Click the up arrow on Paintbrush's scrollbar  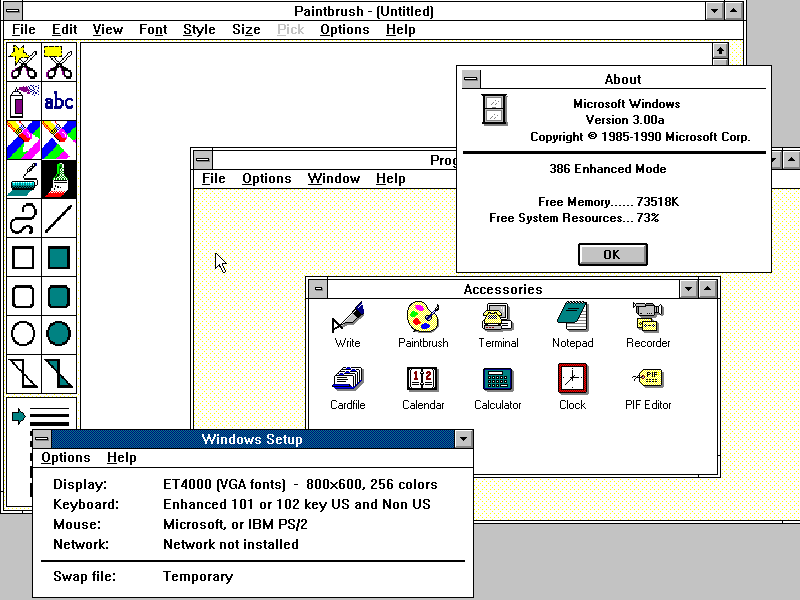tap(722, 52)
